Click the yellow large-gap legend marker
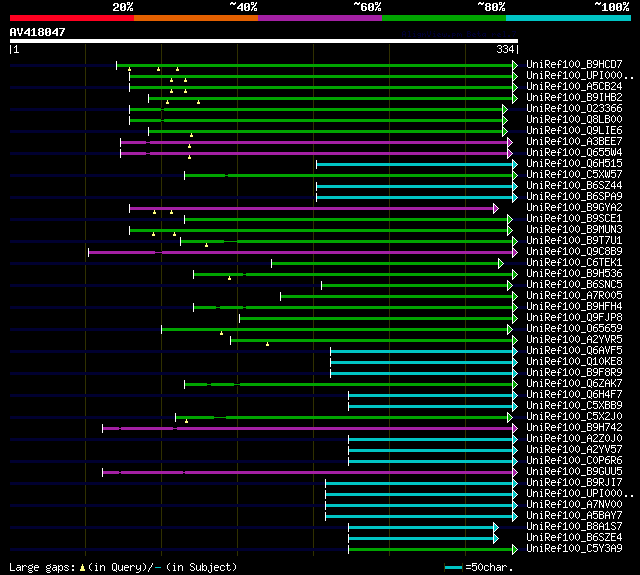This screenshot has height=575, width=640. click(x=82, y=567)
